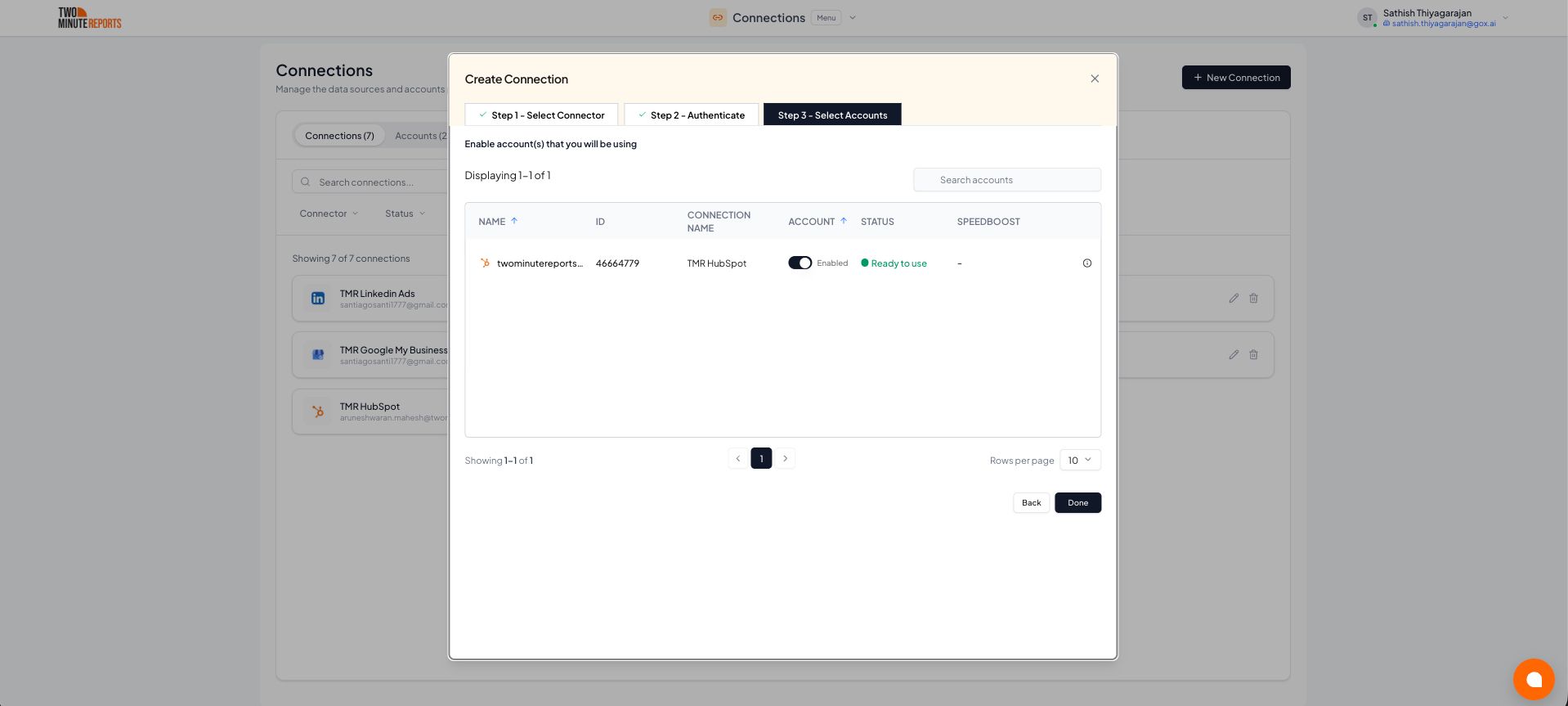Expand the Connector filter dropdown

pos(329,214)
